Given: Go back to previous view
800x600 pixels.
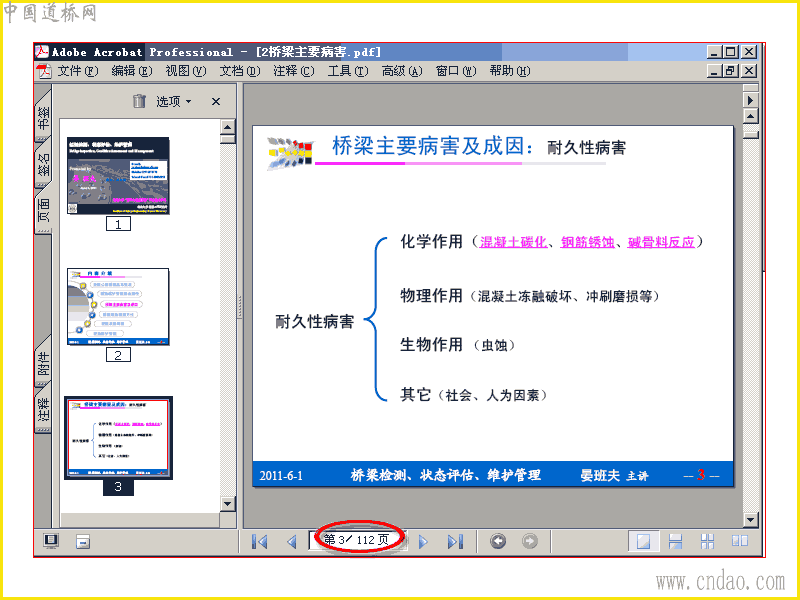Looking at the screenshot, I should pyautogui.click(x=498, y=541).
